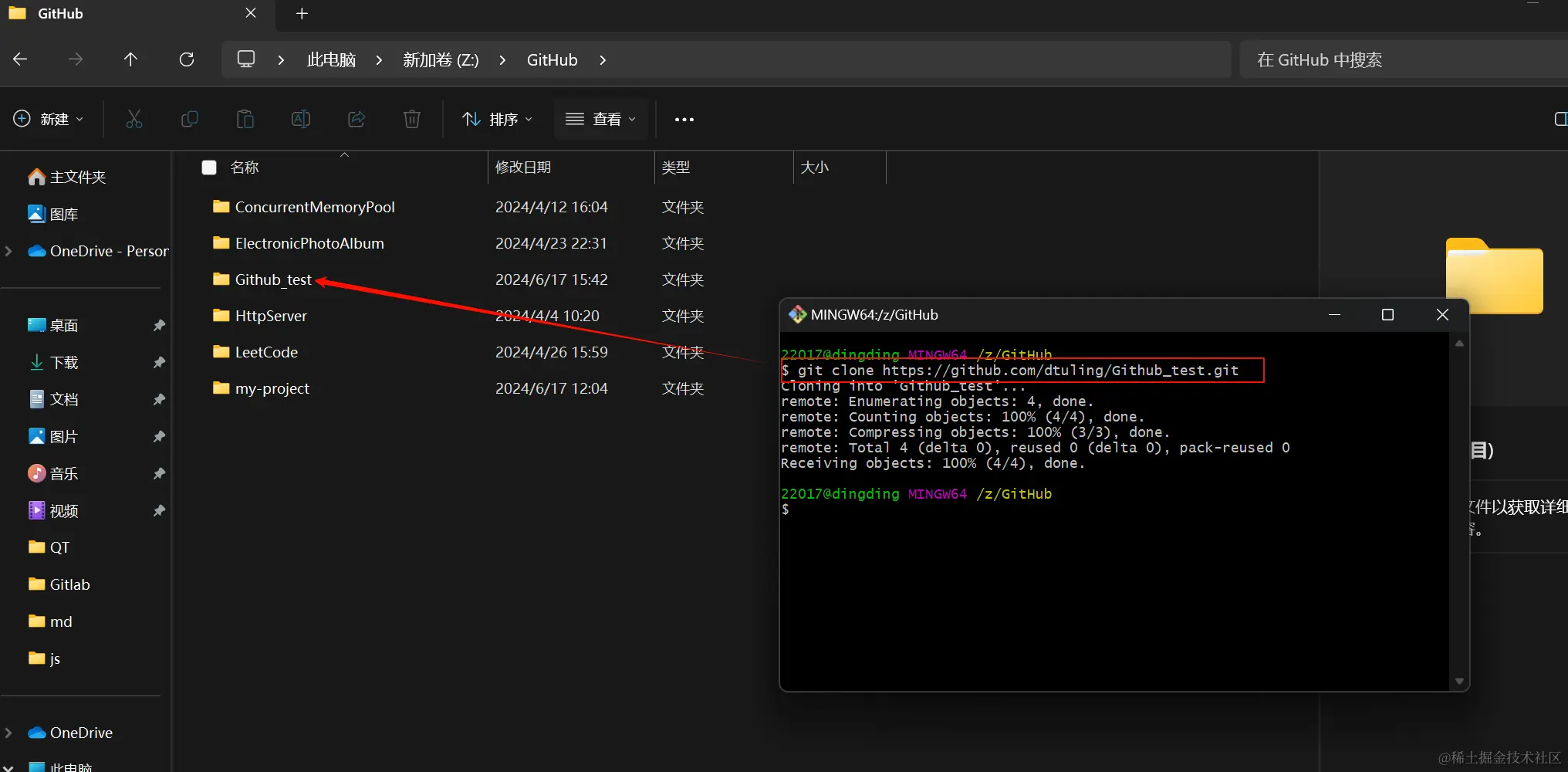This screenshot has height=772, width=1568.
Task: Select the my-project folder
Action: pyautogui.click(x=272, y=388)
